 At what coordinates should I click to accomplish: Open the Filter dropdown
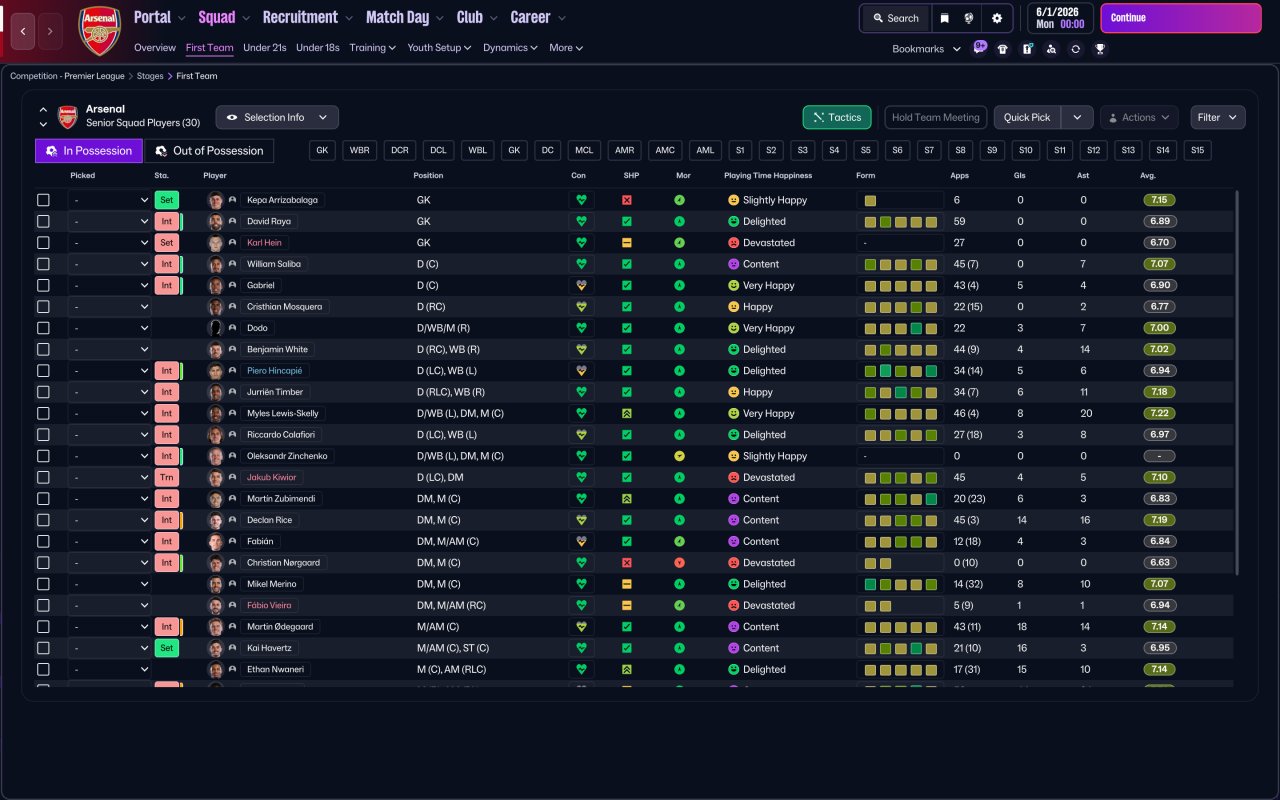[x=1218, y=117]
